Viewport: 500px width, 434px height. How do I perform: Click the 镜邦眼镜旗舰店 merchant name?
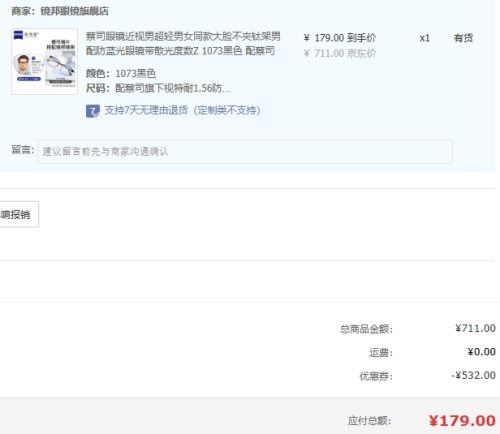(x=74, y=11)
